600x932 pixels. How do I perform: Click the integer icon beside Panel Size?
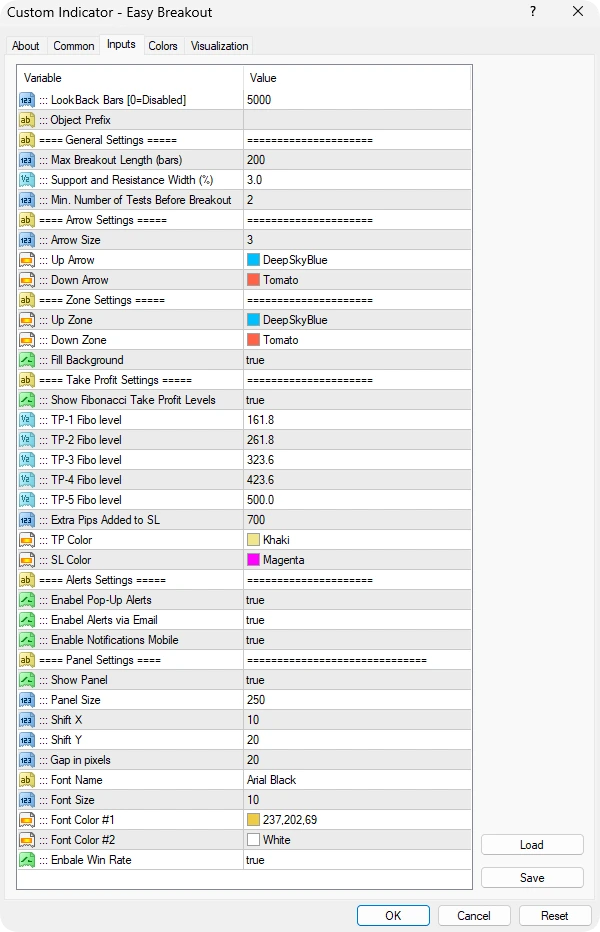(x=27, y=700)
